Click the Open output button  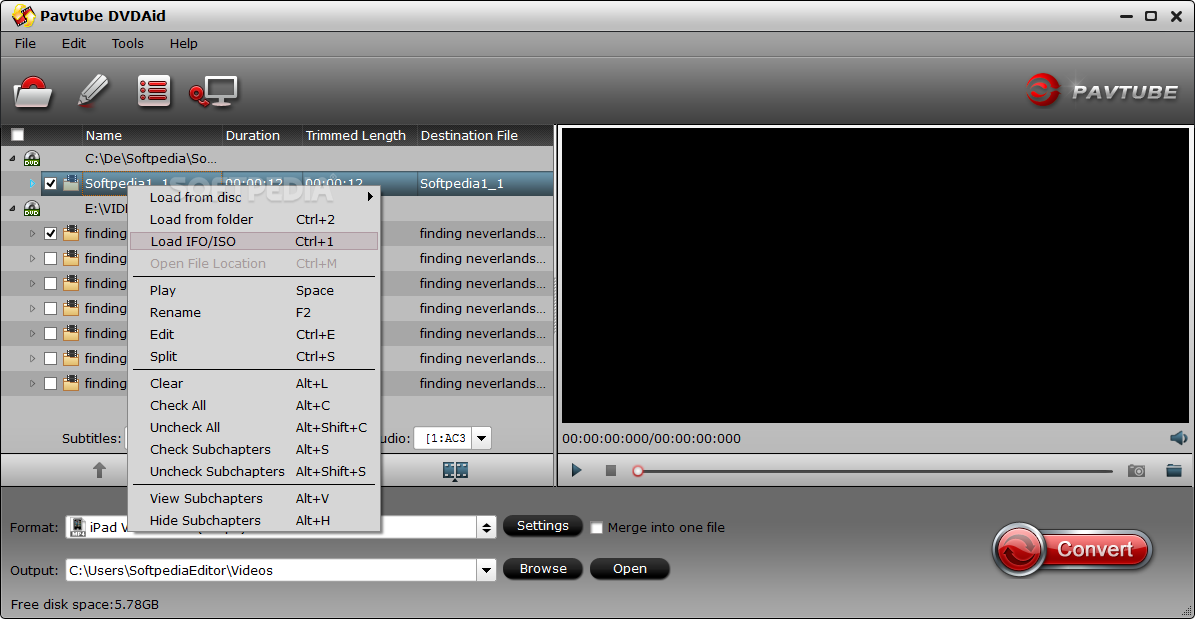(x=630, y=569)
